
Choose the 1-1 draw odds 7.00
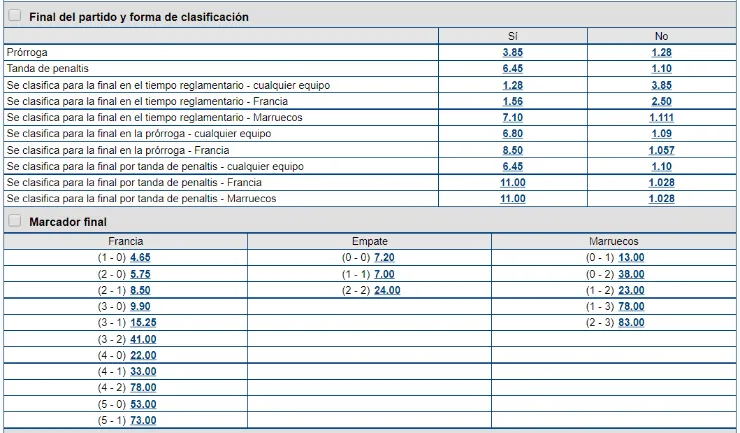pyautogui.click(x=384, y=274)
